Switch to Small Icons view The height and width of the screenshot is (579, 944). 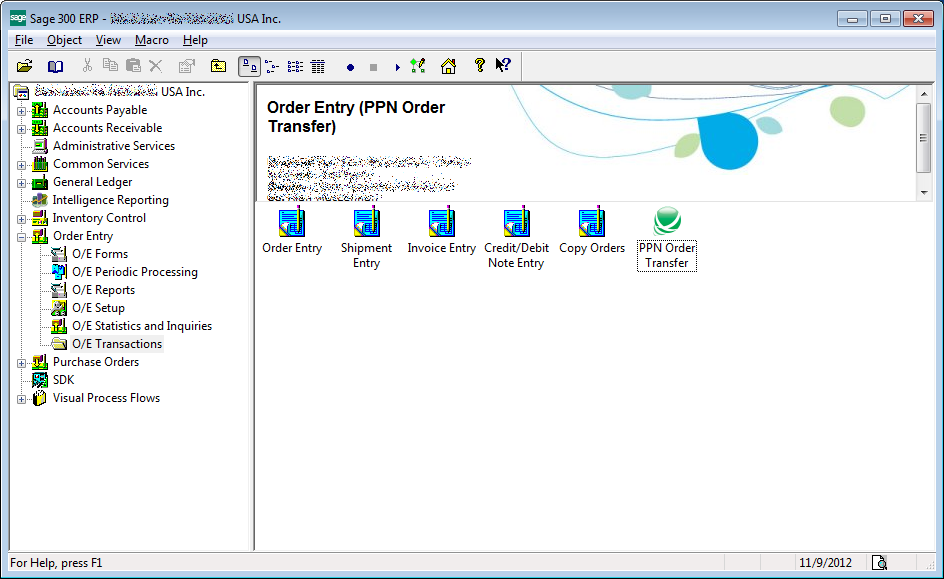point(272,66)
